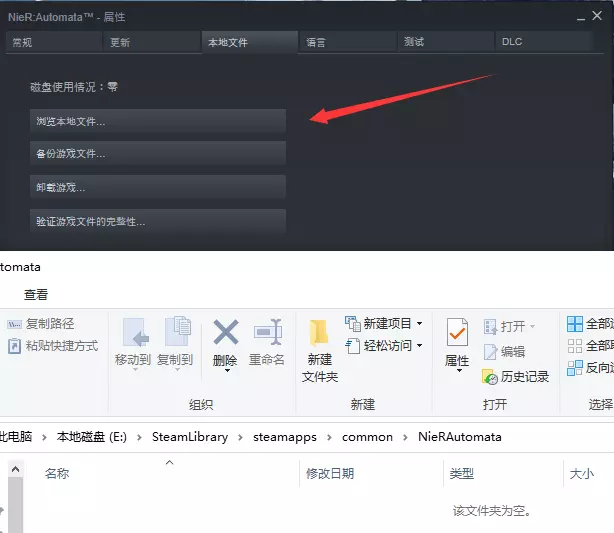This screenshot has width=614, height=533.
Task: Click steamapps in the breadcrumb path
Action: pos(285,437)
